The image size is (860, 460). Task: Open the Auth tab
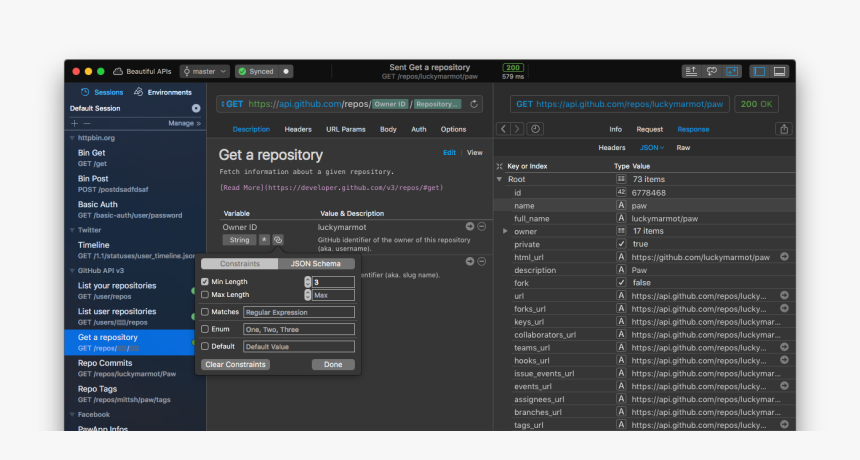418,129
